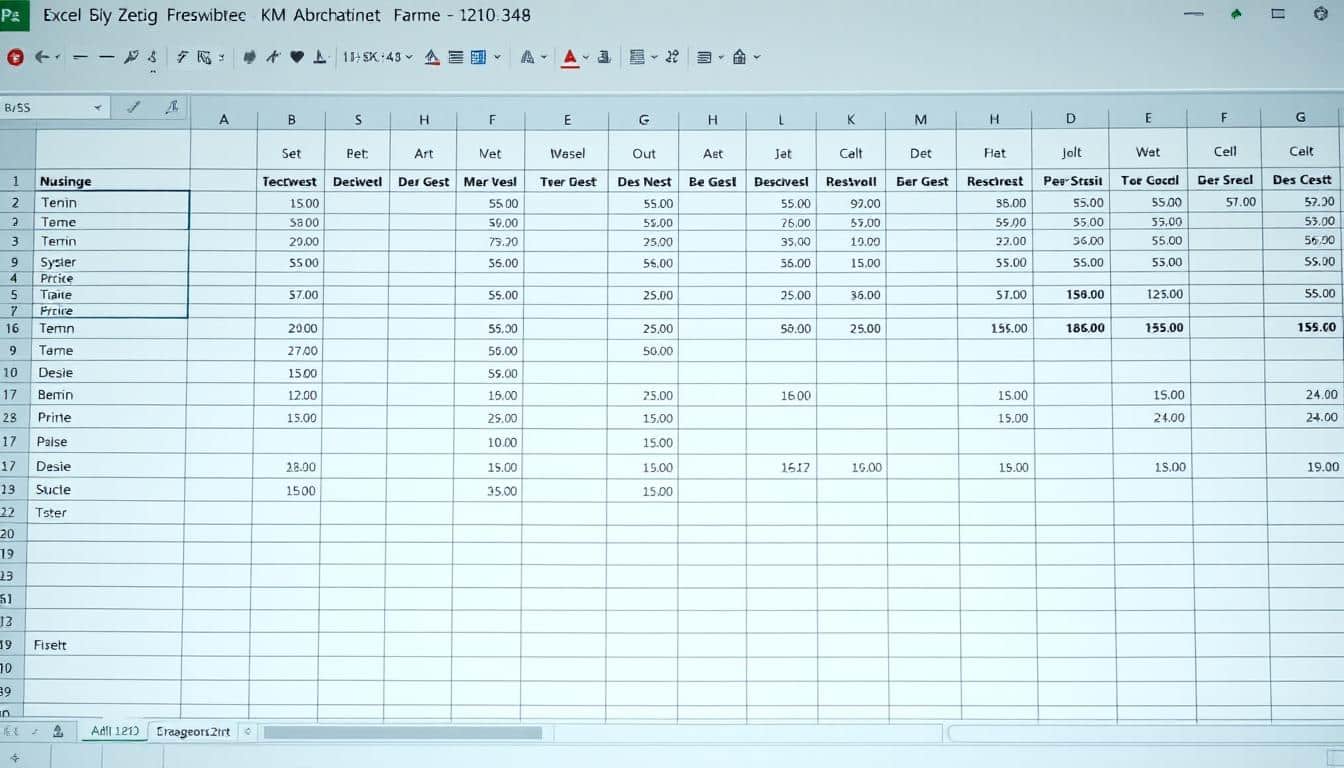Click the Tecwest header cell
Screen dimensions: 1344x768
point(290,181)
